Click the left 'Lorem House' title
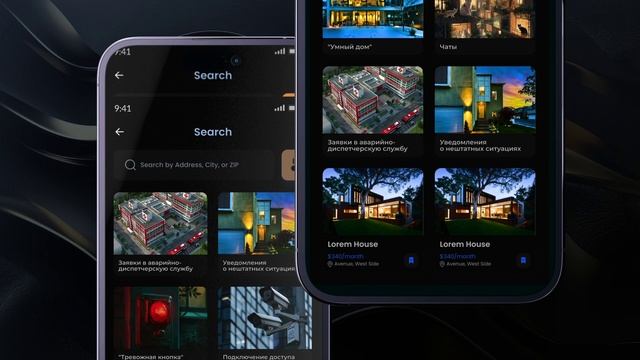The width and height of the screenshot is (640, 360). pyautogui.click(x=353, y=244)
